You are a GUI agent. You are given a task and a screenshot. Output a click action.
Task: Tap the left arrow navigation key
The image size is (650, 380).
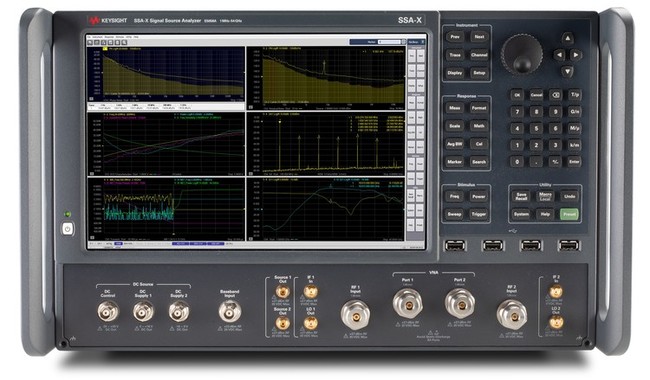tap(559, 55)
